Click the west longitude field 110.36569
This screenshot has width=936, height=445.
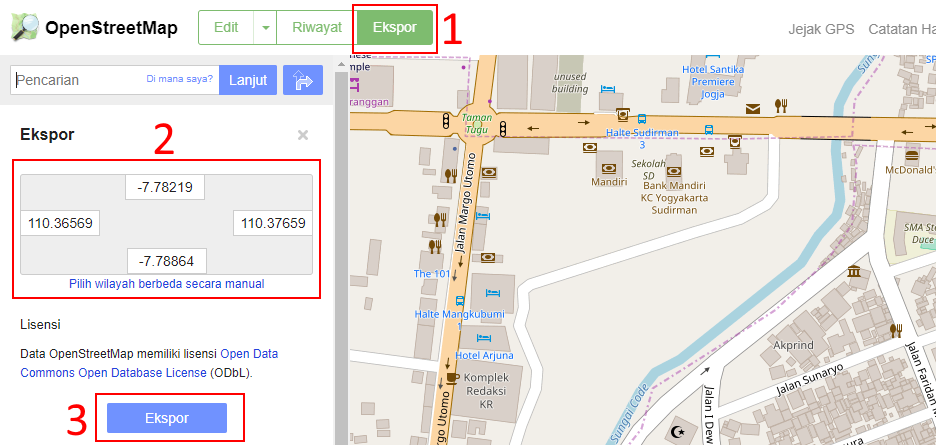60,223
